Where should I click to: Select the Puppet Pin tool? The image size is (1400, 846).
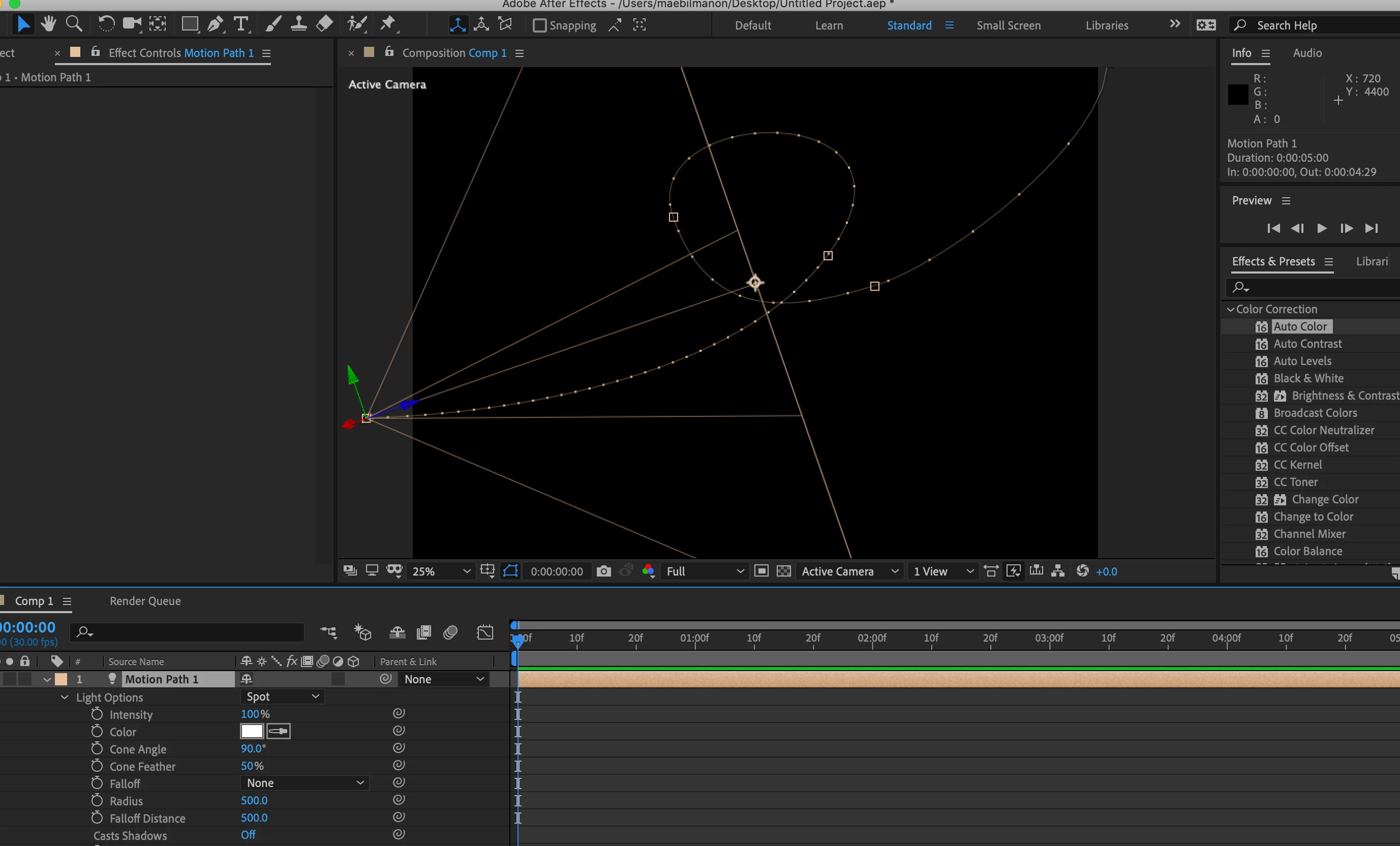387,24
